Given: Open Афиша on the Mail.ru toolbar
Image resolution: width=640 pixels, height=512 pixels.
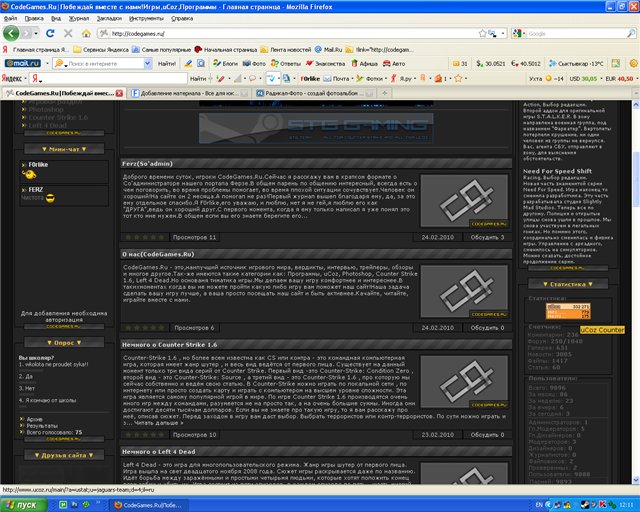Looking at the screenshot, I should pyautogui.click(x=364, y=64).
